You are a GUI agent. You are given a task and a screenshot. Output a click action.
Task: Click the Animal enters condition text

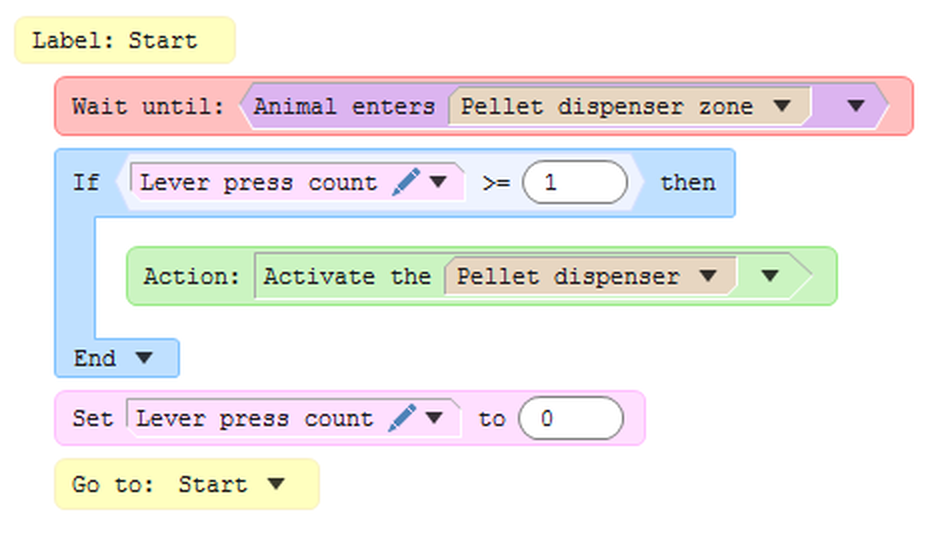tap(344, 106)
